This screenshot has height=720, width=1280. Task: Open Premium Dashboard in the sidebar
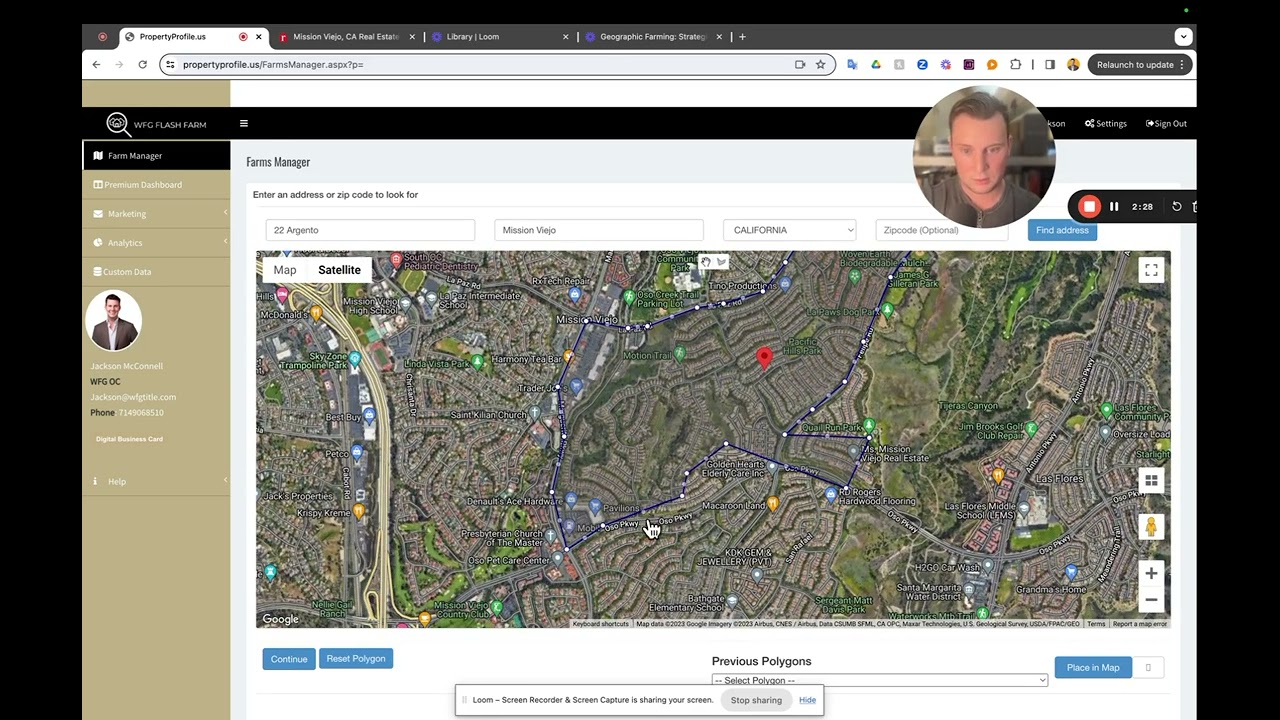[x=156, y=185]
